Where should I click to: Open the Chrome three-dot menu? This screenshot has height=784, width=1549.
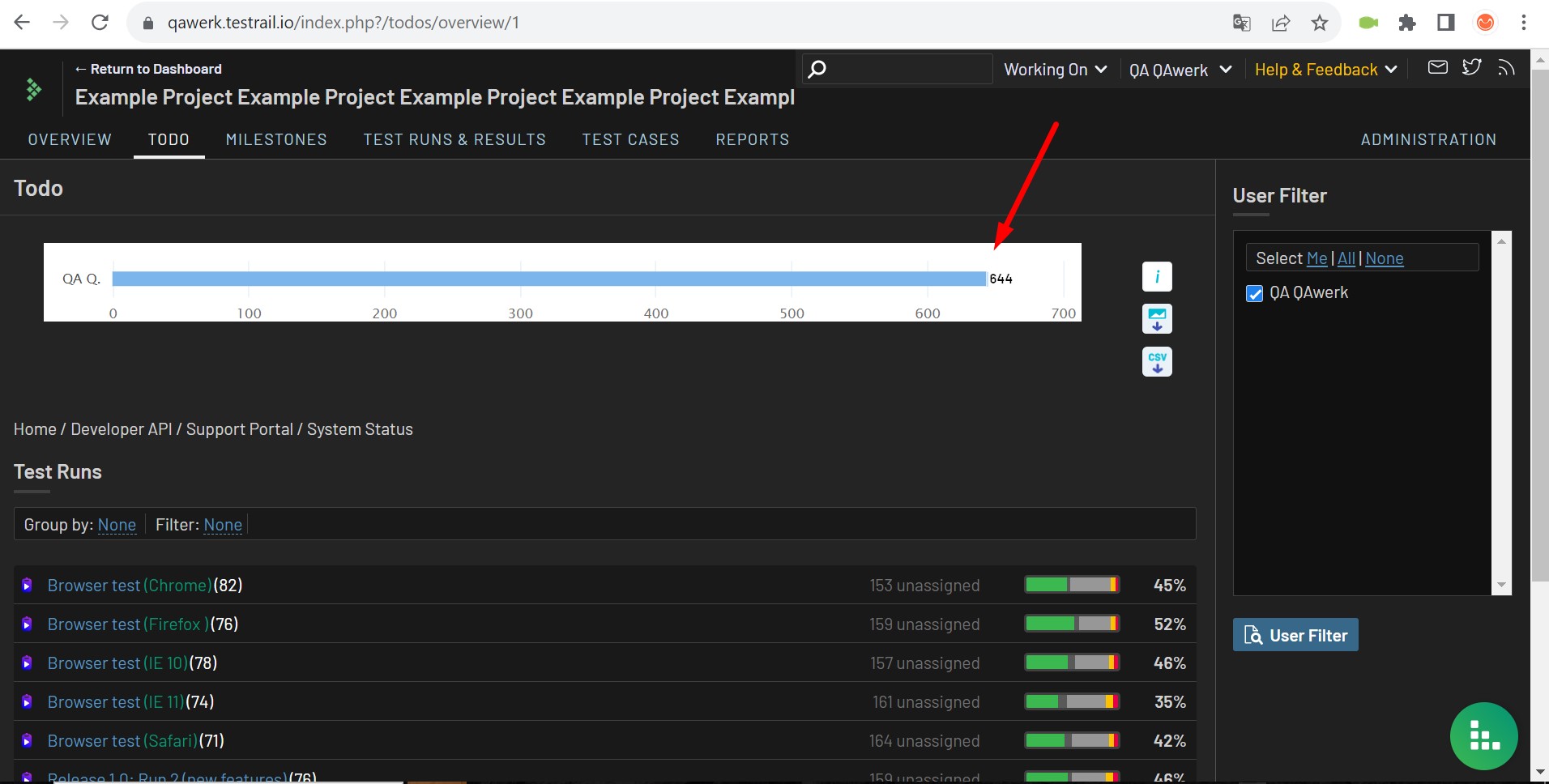(1524, 23)
